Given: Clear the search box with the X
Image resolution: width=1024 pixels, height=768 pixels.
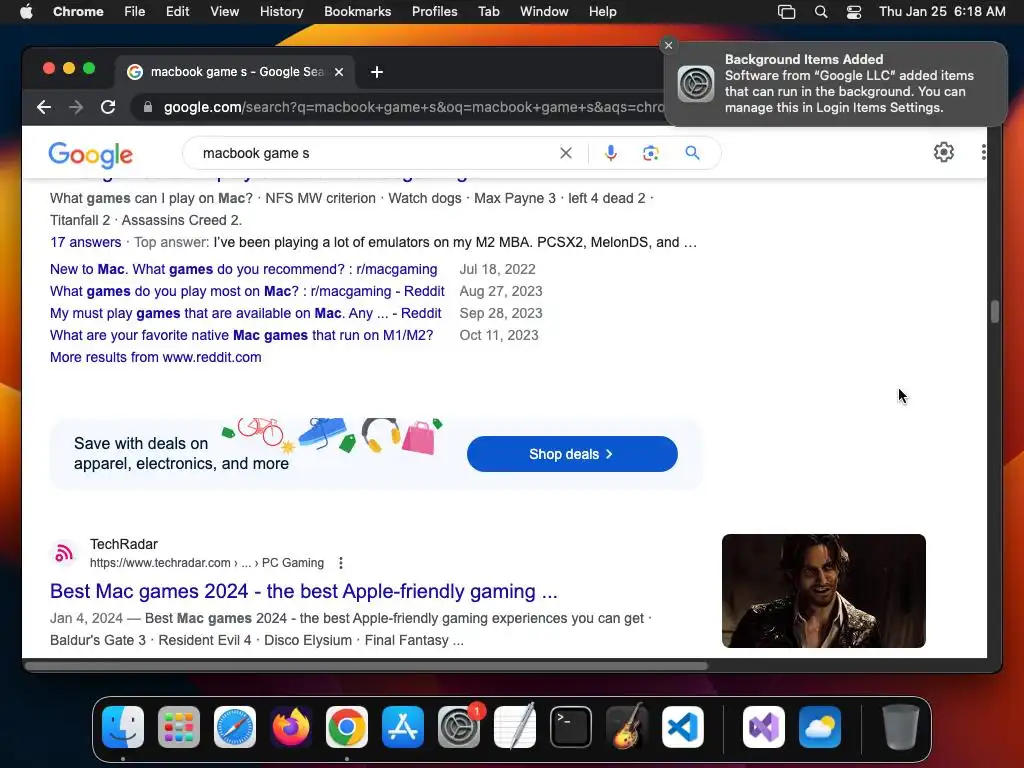Looking at the screenshot, I should click(x=566, y=153).
